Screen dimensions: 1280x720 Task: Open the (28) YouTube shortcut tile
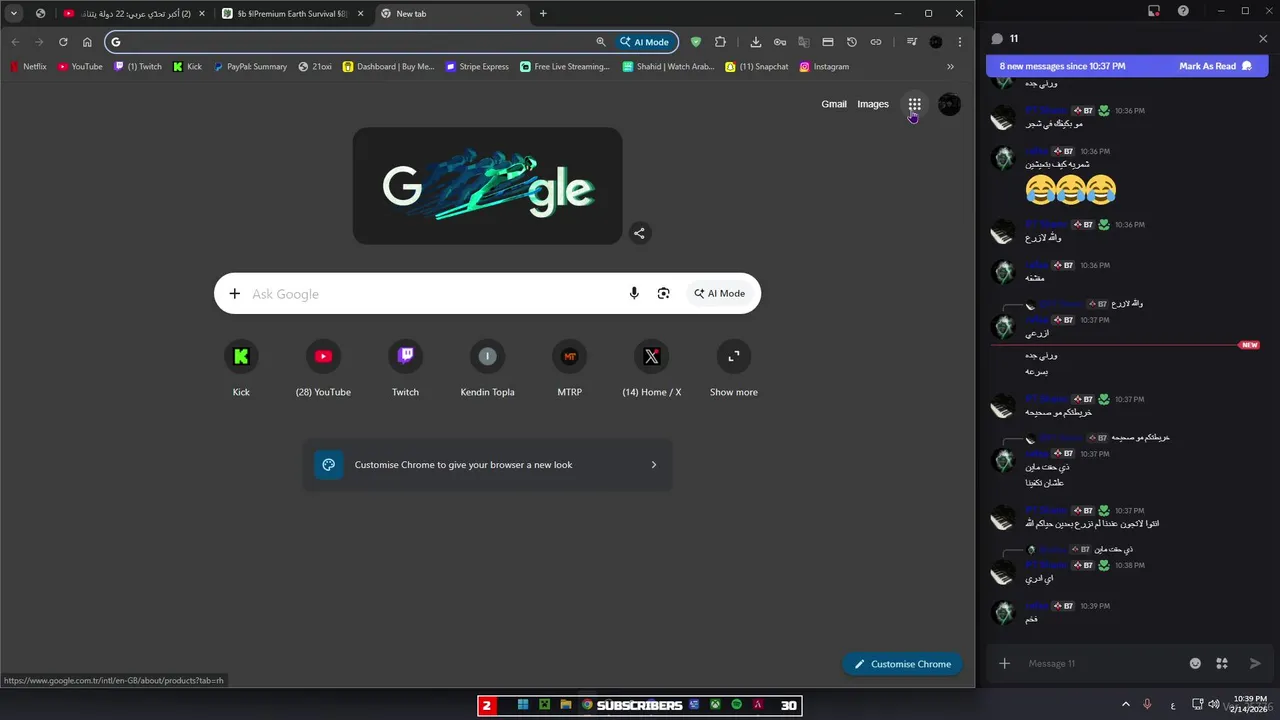(323, 368)
